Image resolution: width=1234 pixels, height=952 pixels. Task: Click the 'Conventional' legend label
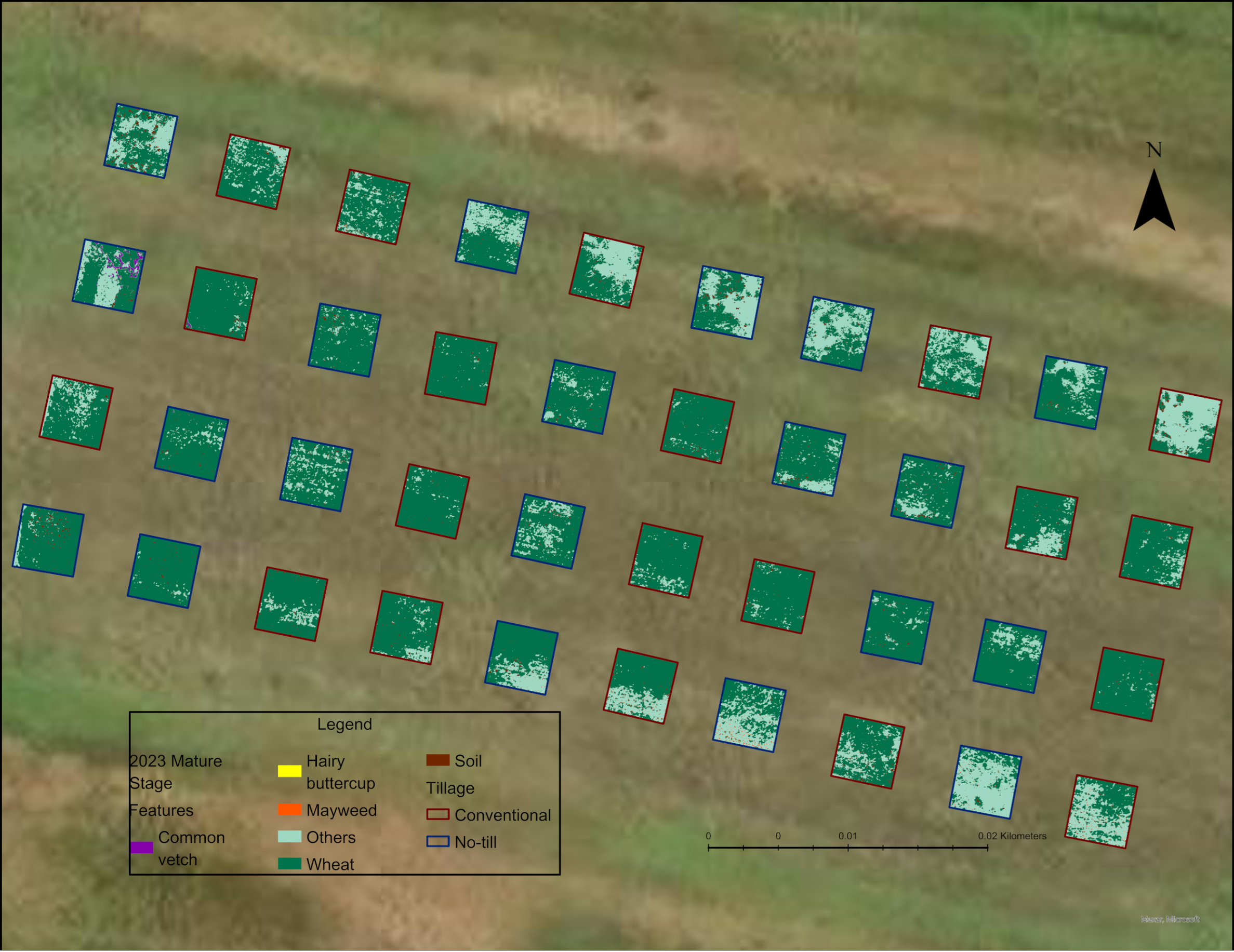[503, 815]
